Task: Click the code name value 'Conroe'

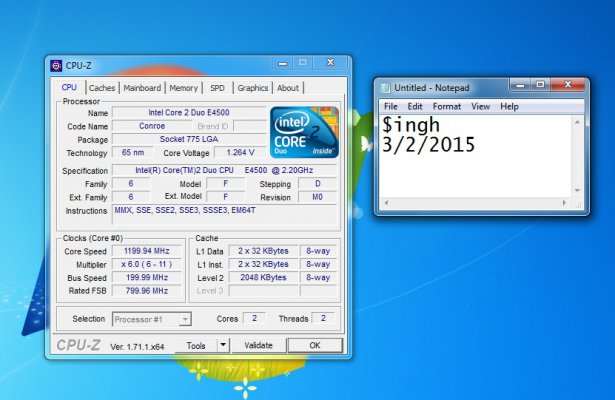Action: 152,126
